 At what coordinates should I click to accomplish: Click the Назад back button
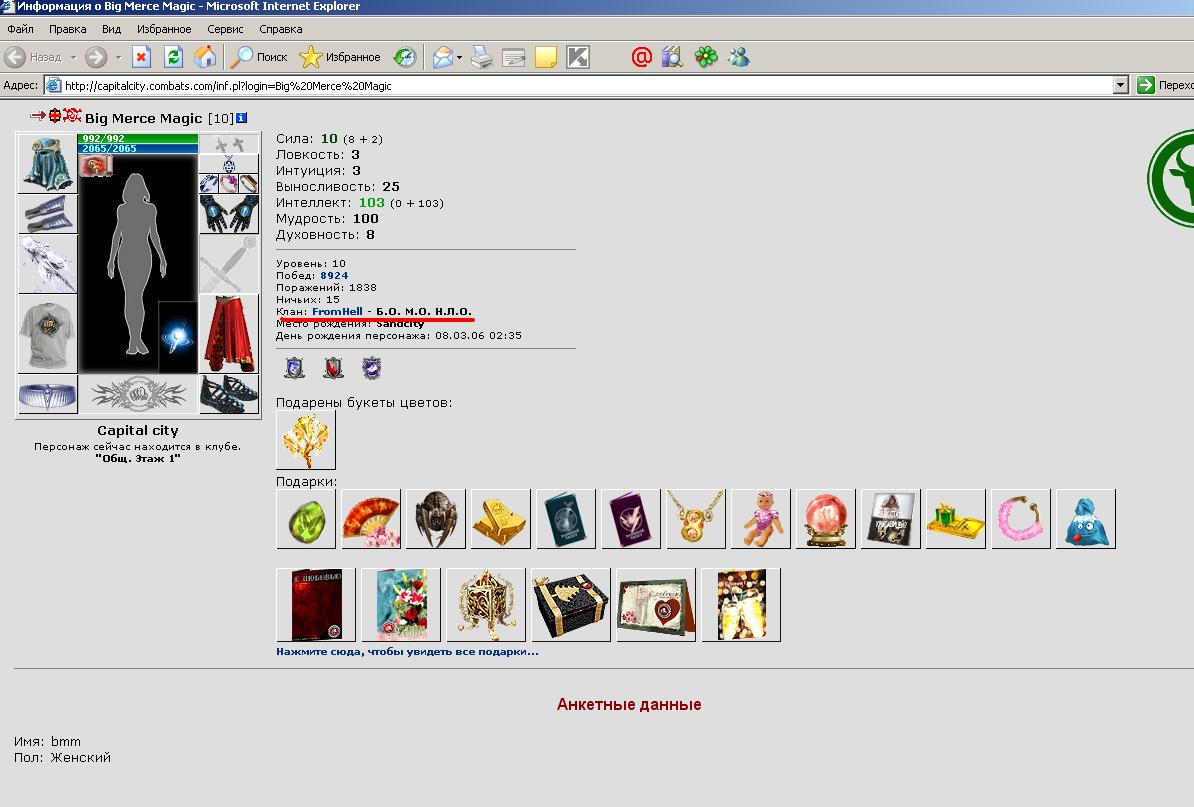tap(34, 57)
